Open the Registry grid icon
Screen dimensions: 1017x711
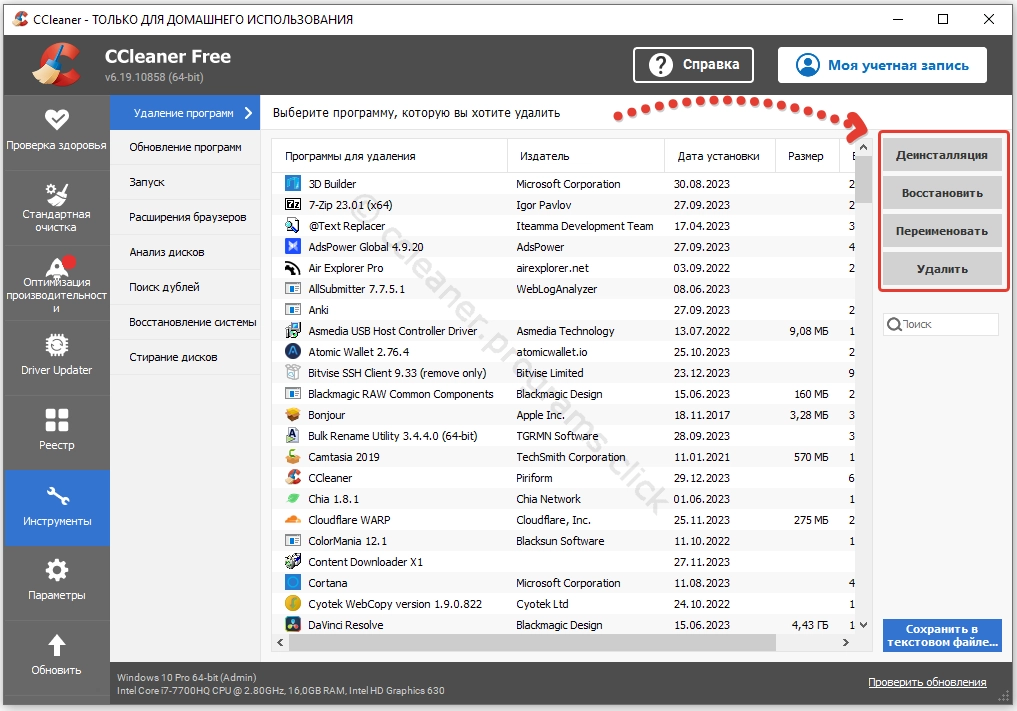pos(56,420)
